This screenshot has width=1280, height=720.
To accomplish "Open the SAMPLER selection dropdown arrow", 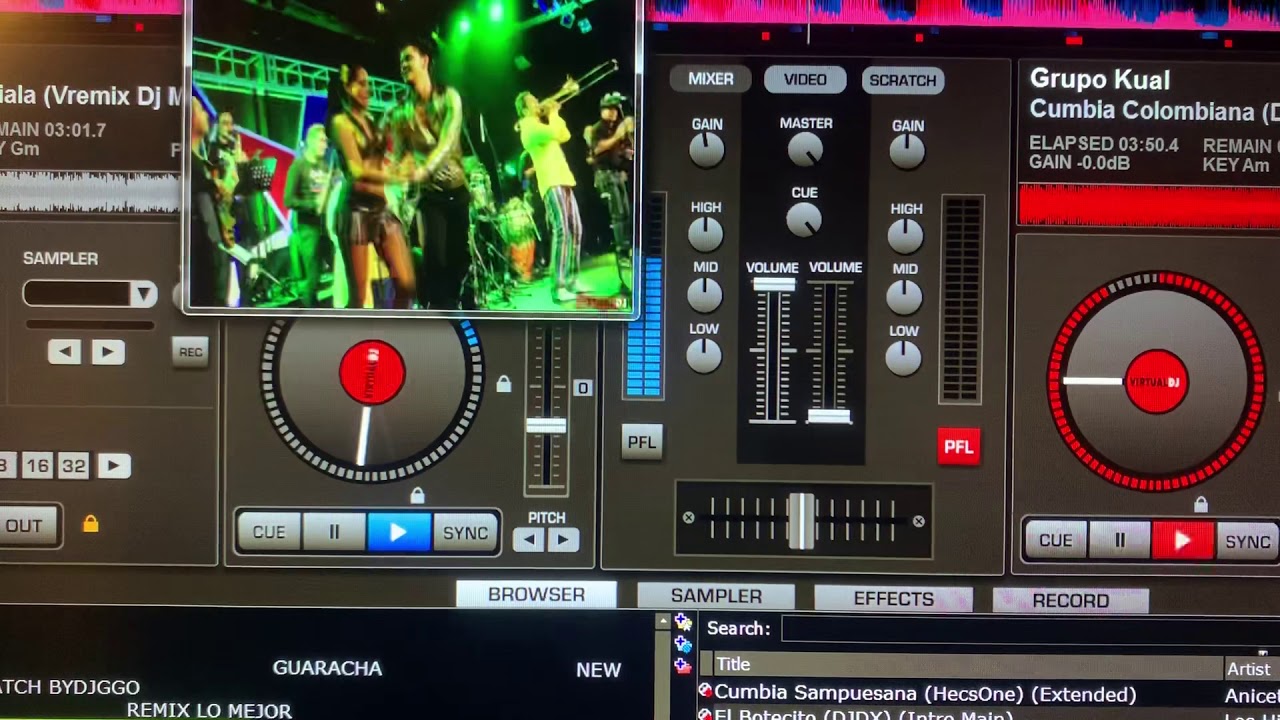I will [144, 294].
